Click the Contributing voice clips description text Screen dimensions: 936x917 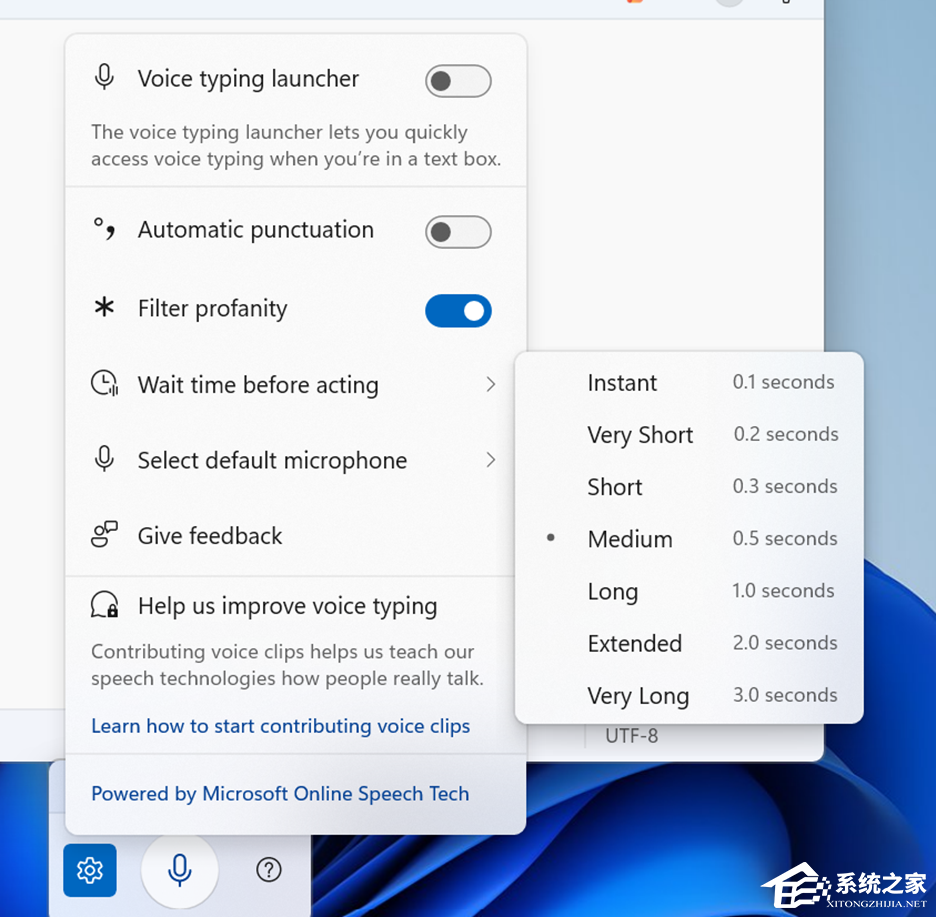[287, 665]
